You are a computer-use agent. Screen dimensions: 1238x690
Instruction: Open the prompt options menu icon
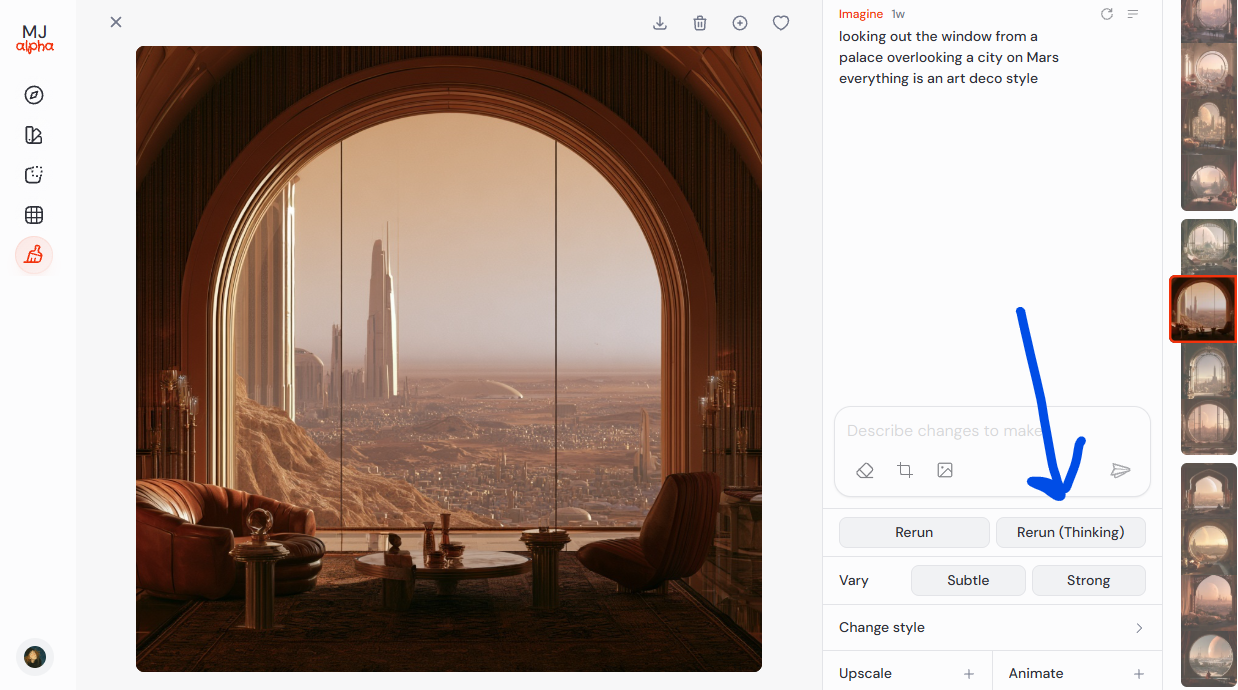pos(1133,14)
